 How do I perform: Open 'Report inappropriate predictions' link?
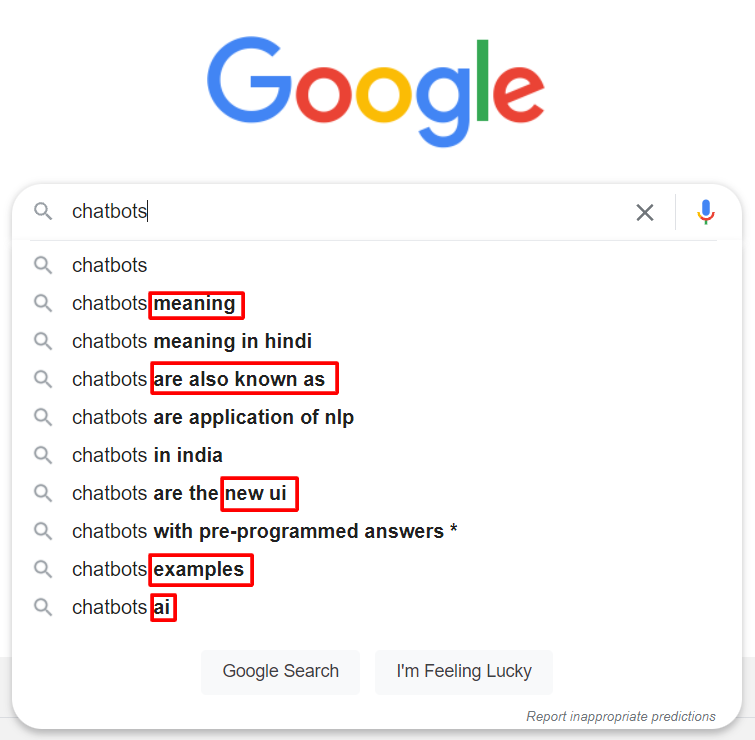[x=621, y=716]
